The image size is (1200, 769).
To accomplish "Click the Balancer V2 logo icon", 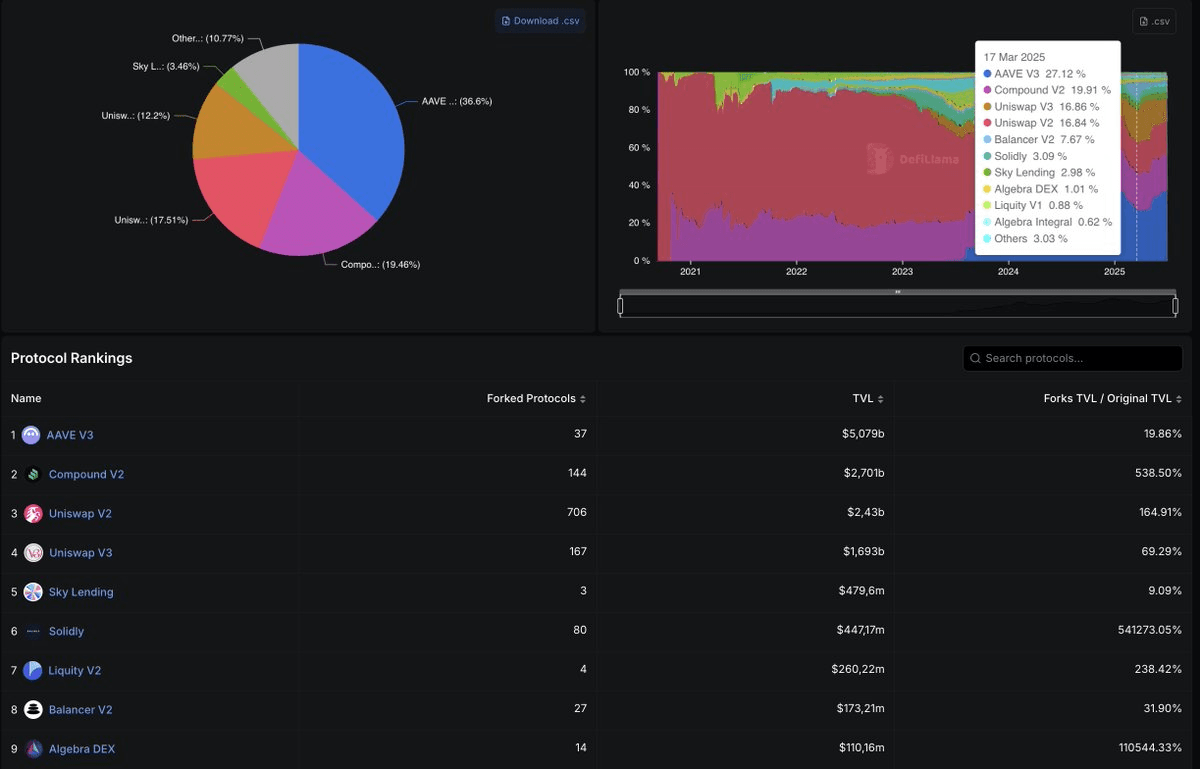I will pos(33,710).
